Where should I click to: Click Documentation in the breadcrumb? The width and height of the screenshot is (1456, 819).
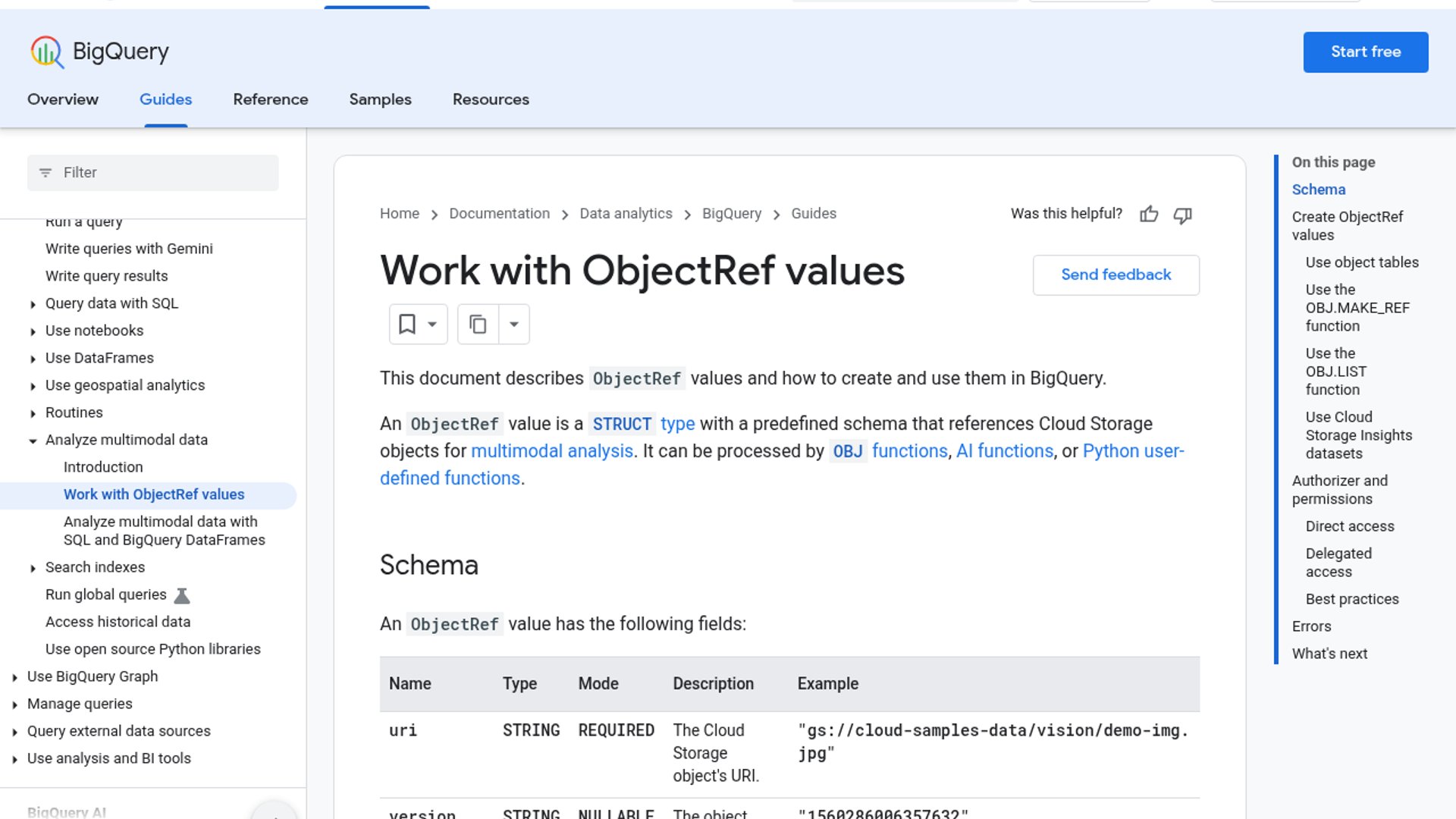coord(499,214)
